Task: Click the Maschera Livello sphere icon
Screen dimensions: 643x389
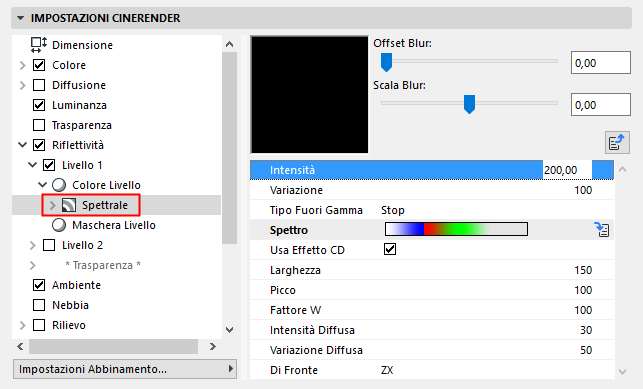Action: pos(59,225)
